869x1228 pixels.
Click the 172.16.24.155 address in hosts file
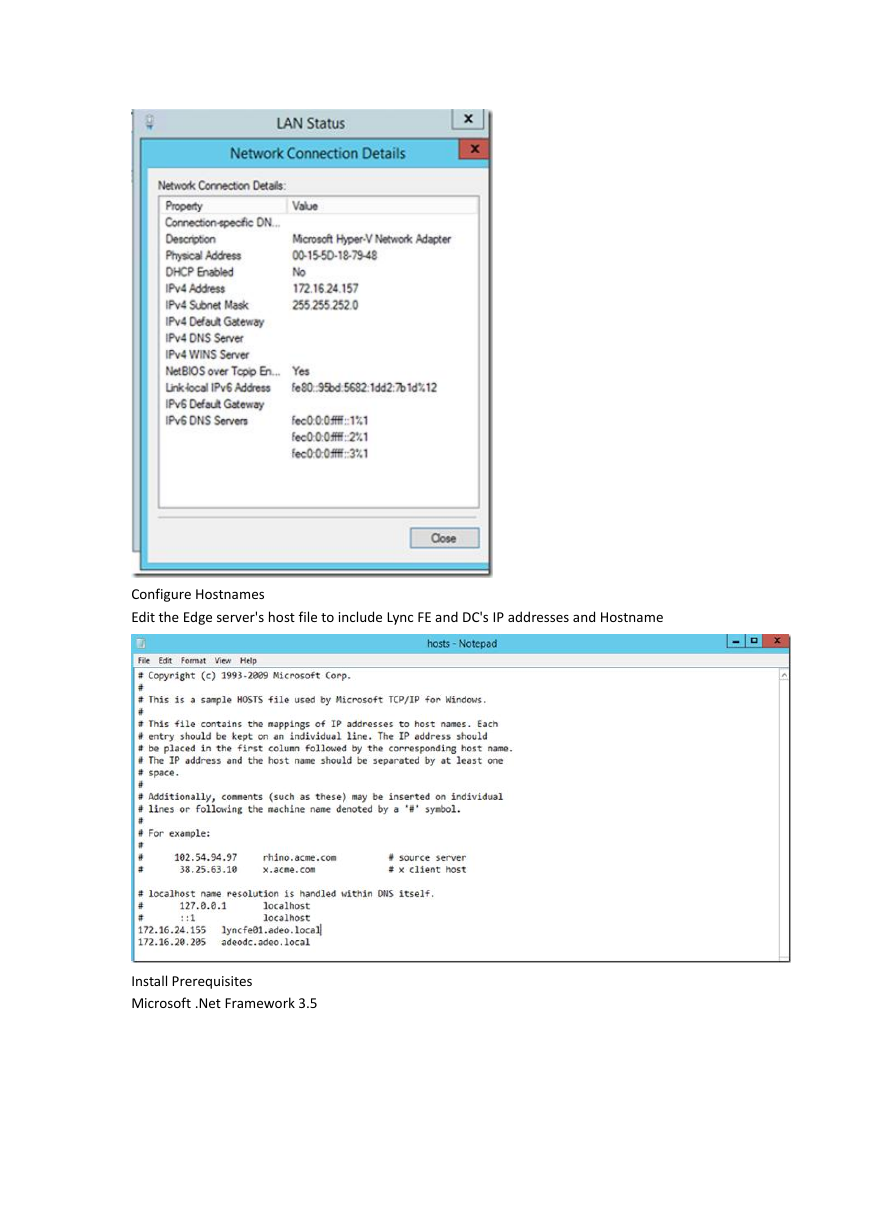pyautogui.click(x=171, y=929)
